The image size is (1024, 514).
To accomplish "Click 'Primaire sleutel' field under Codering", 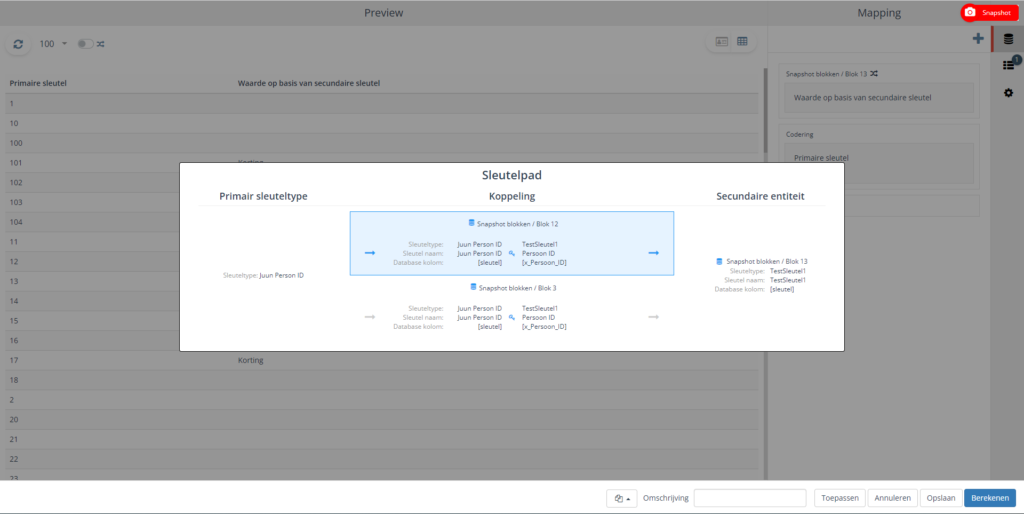I will tap(879, 163).
